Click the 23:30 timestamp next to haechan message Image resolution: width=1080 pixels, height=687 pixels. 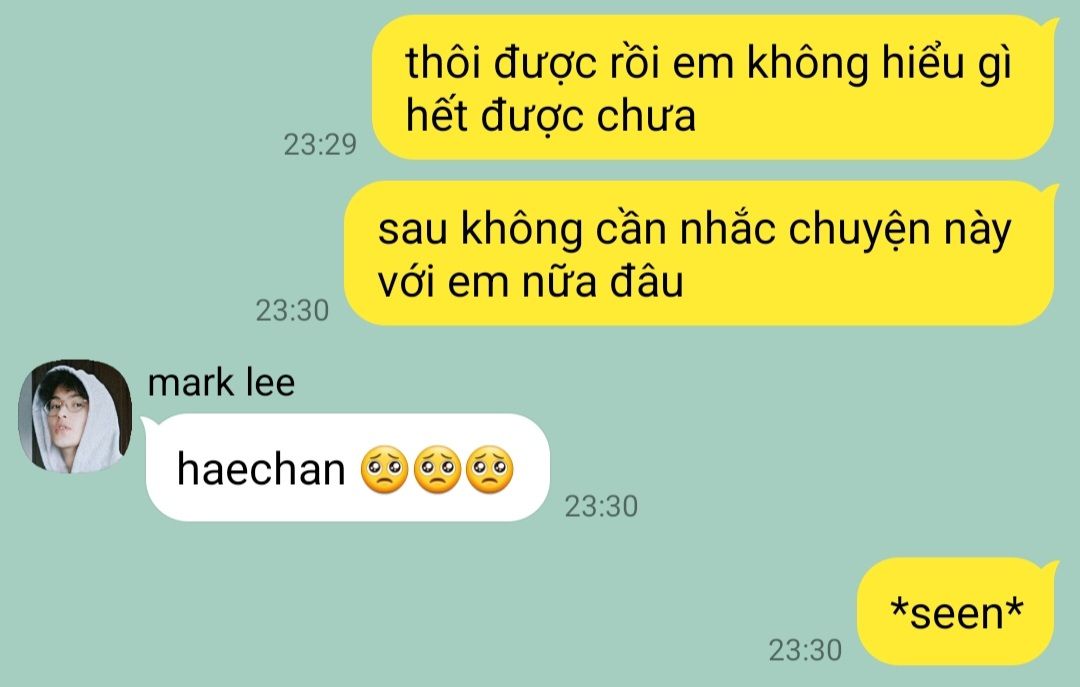[601, 506]
